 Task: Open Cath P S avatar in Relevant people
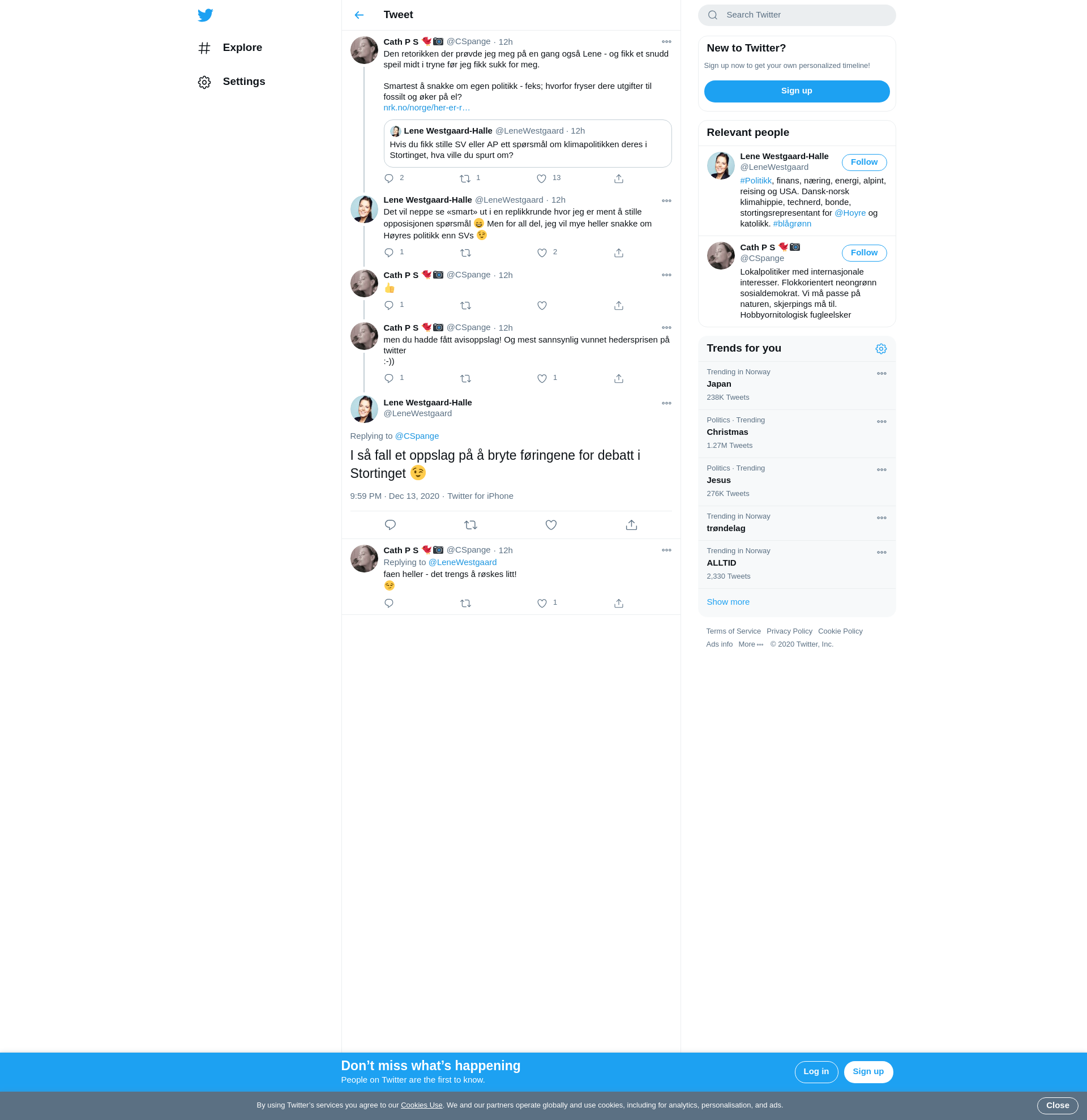coord(720,255)
